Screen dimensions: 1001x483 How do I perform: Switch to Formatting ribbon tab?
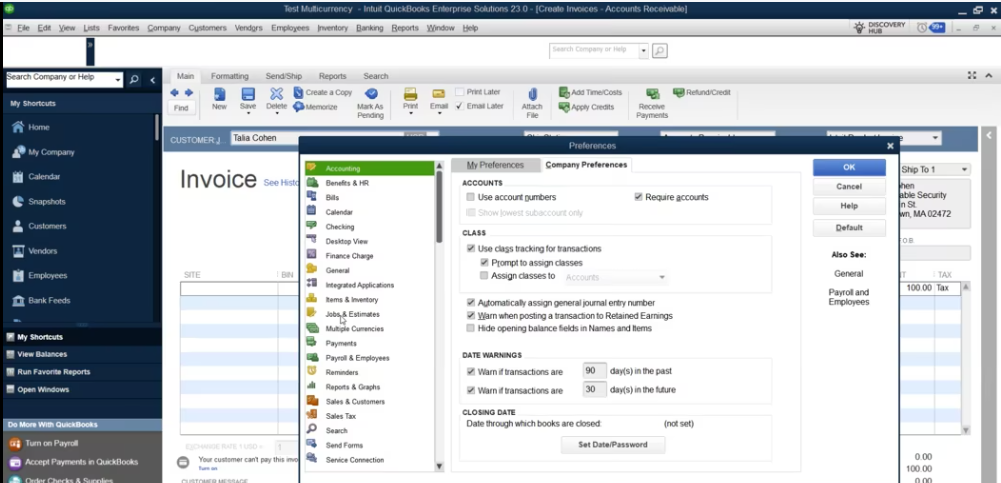(230, 76)
